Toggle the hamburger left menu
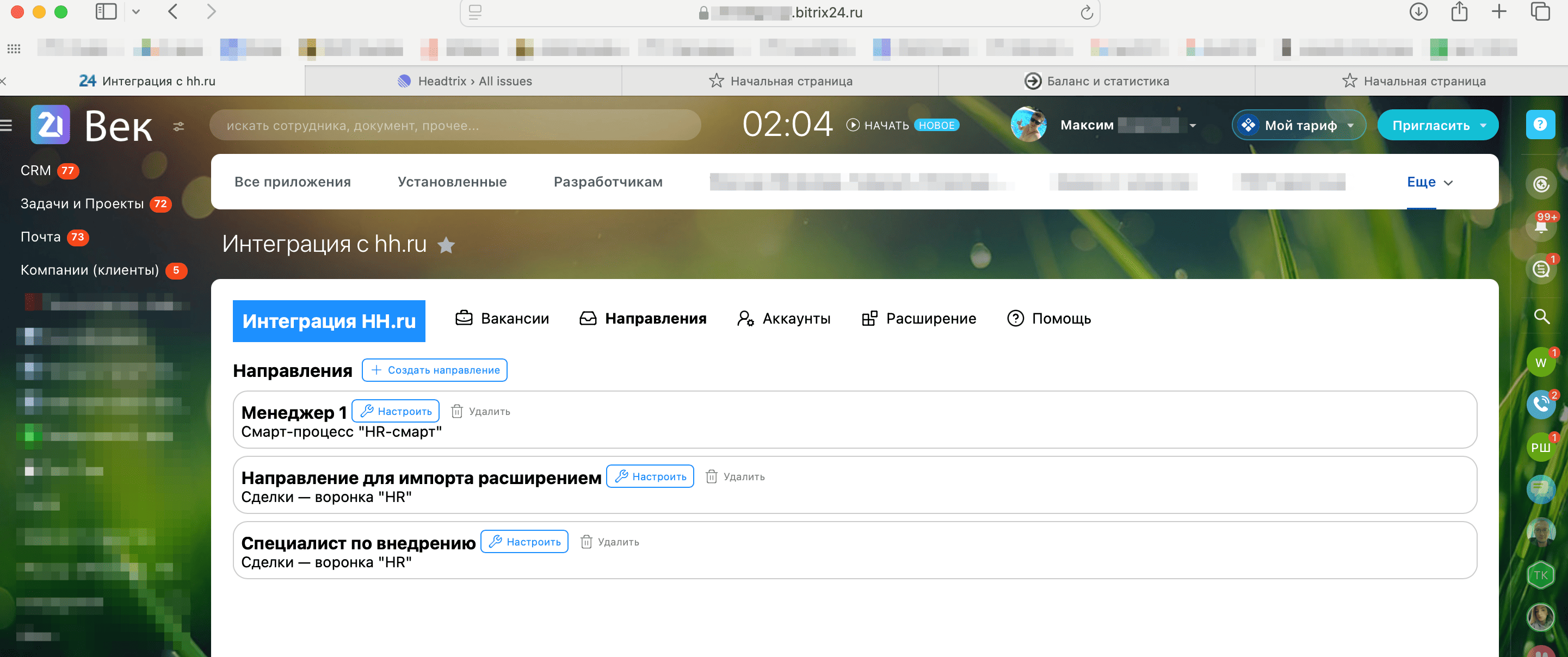Screen dimensions: 1568x657 [6, 126]
